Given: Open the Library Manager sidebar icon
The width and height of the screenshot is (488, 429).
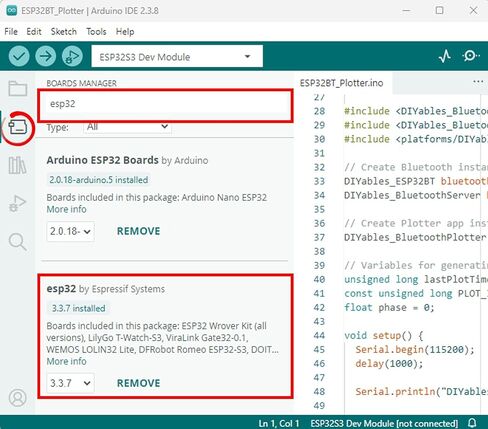Looking at the screenshot, I should pos(17,165).
